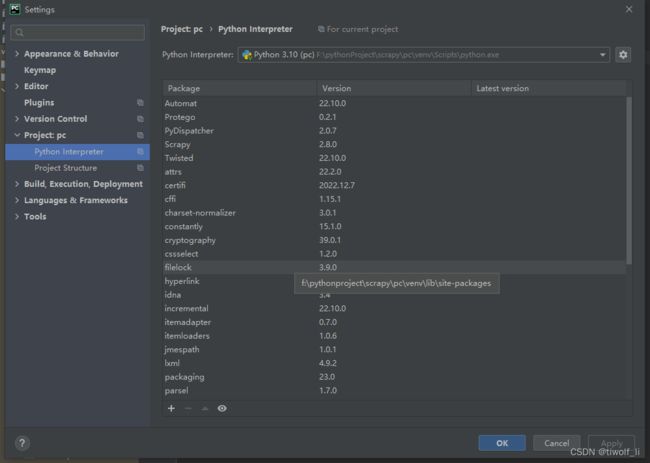Select the certifi package row
This screenshot has height=463, width=650.
point(394,185)
